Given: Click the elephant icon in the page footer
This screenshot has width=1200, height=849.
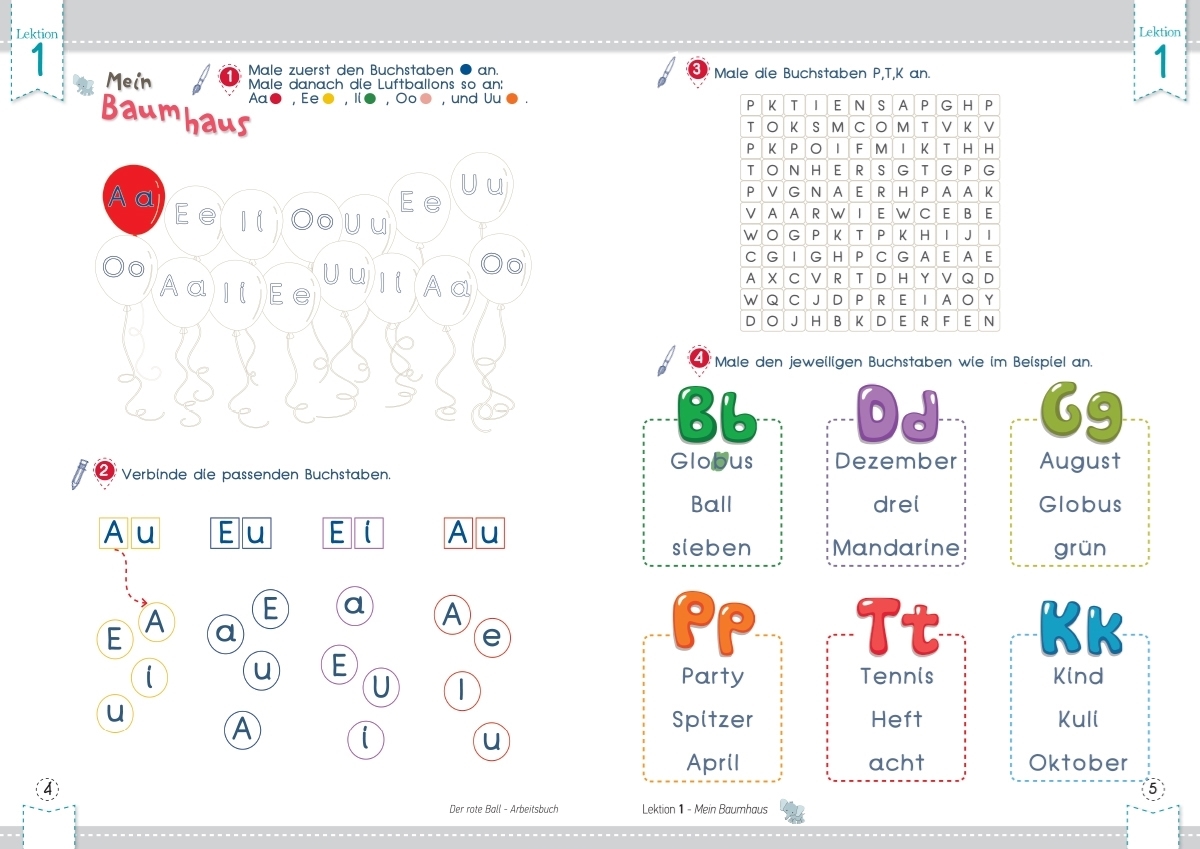Looking at the screenshot, I should click(x=792, y=810).
